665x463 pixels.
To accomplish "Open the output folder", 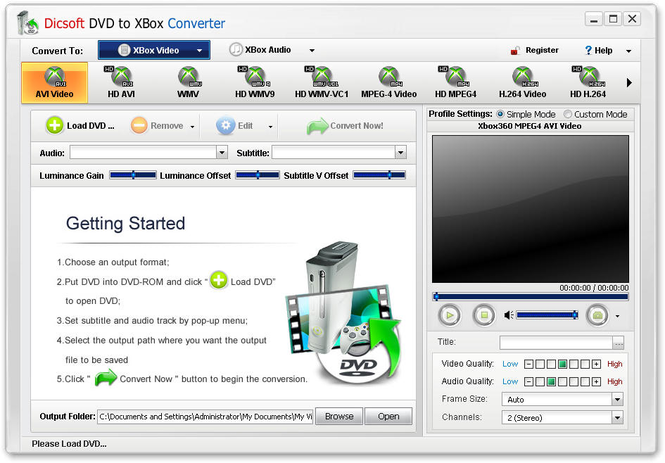I will tap(388, 416).
